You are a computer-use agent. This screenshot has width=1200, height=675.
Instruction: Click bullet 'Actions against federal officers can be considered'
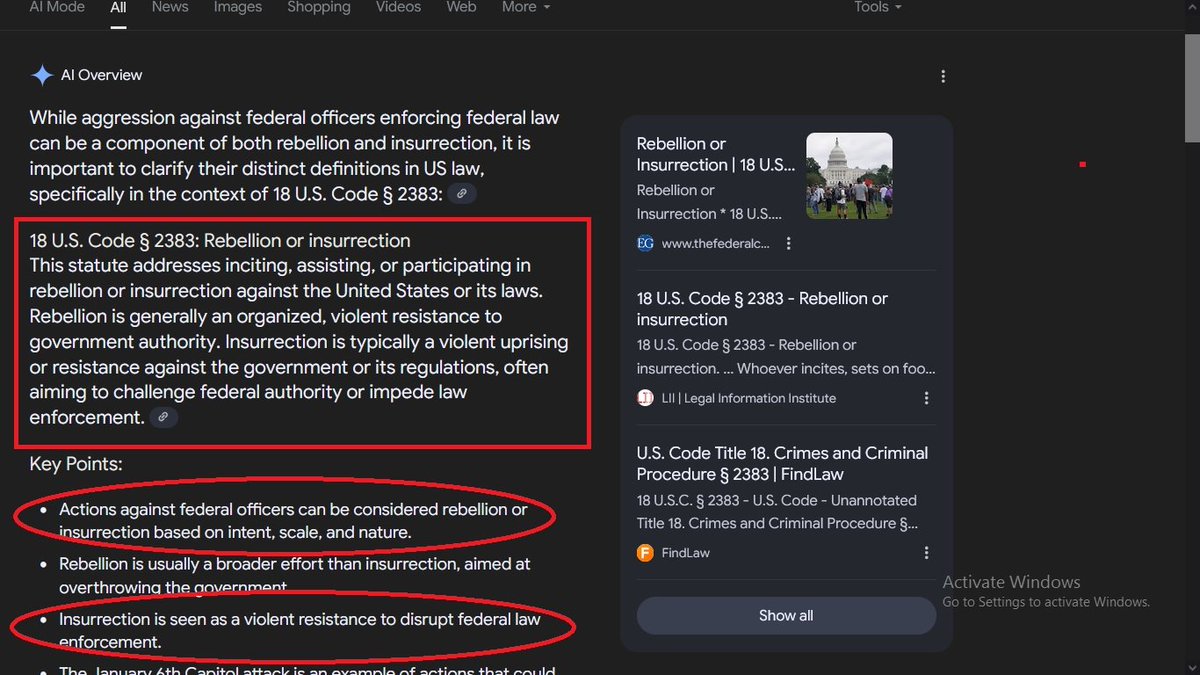coord(293,521)
